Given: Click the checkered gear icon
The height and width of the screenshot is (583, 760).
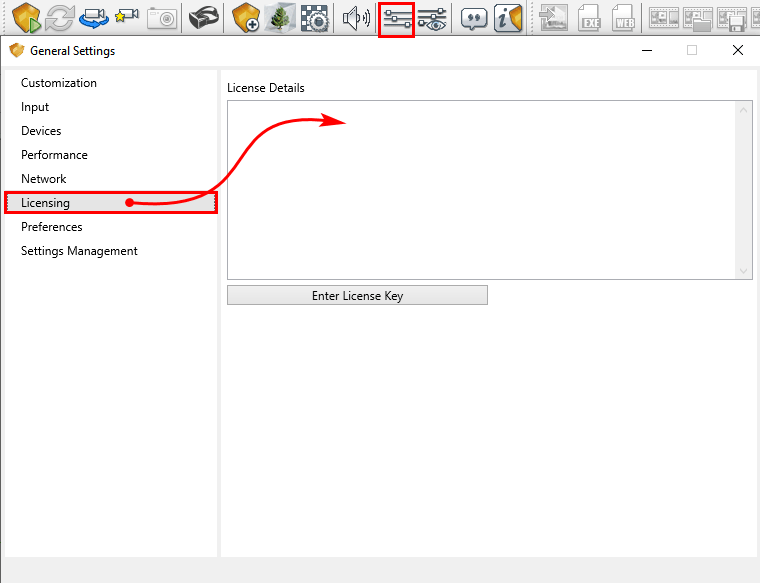Looking at the screenshot, I should pyautogui.click(x=314, y=18).
